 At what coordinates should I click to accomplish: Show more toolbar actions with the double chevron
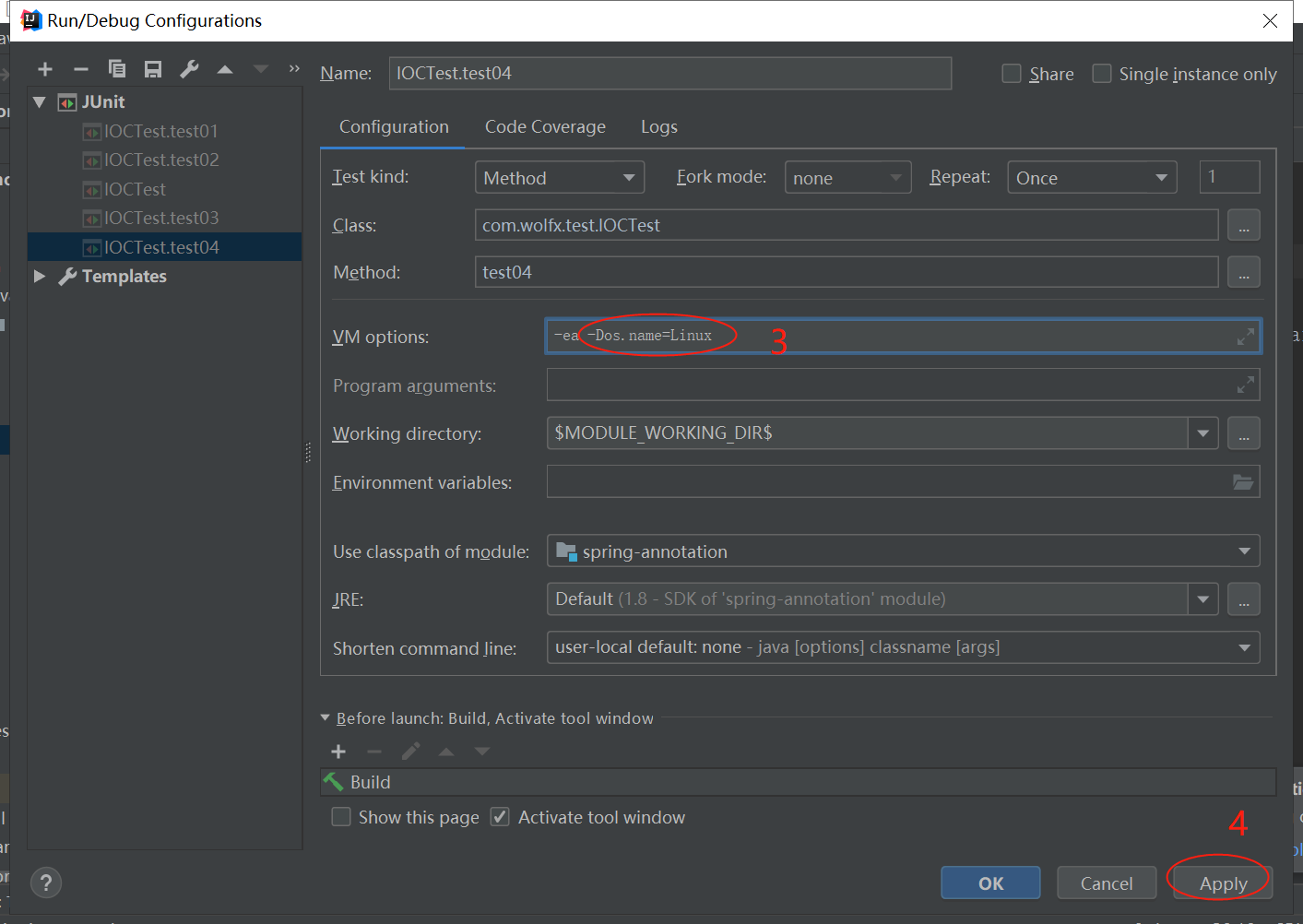coord(294,68)
